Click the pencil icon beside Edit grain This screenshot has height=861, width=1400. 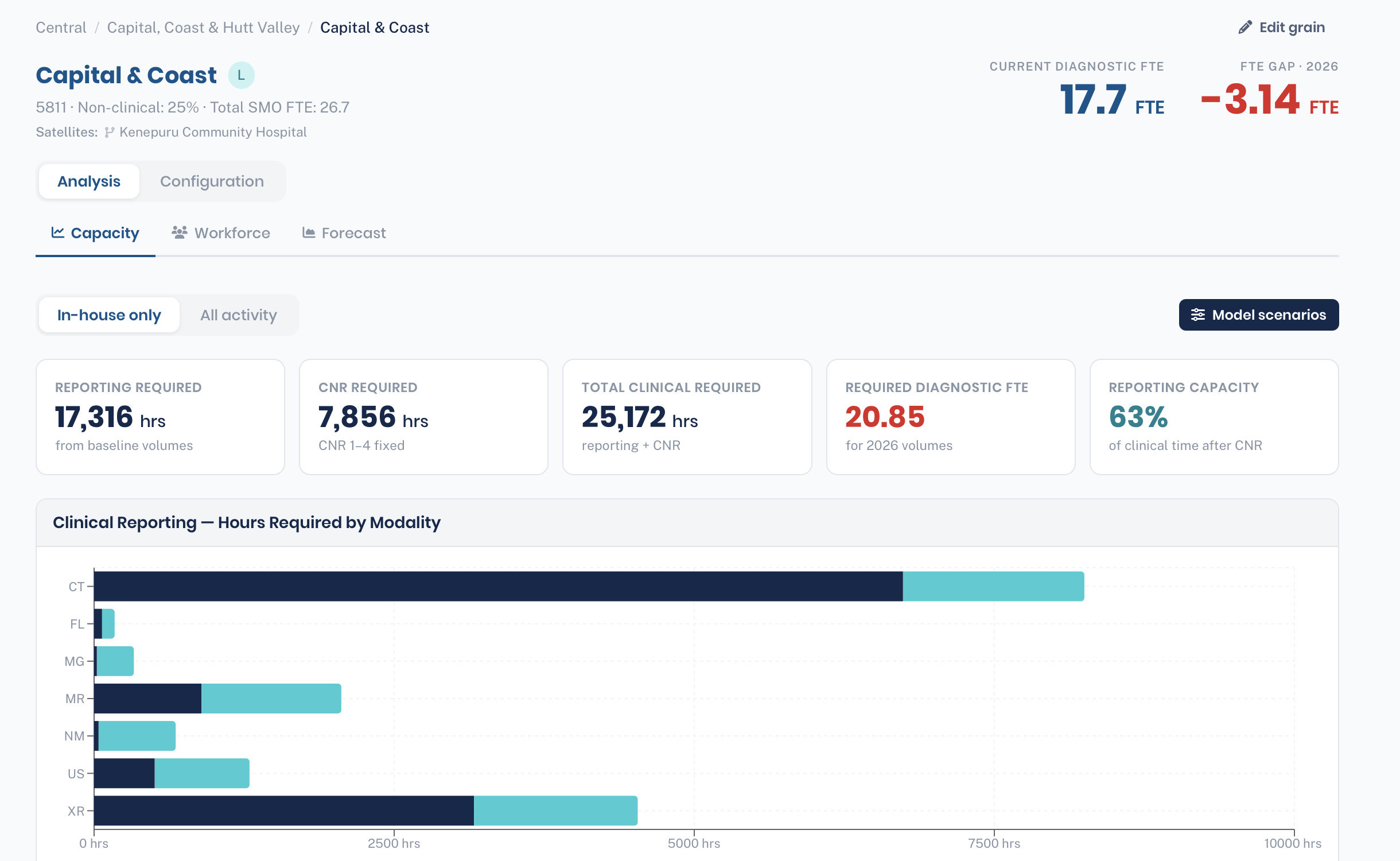[x=1245, y=28]
